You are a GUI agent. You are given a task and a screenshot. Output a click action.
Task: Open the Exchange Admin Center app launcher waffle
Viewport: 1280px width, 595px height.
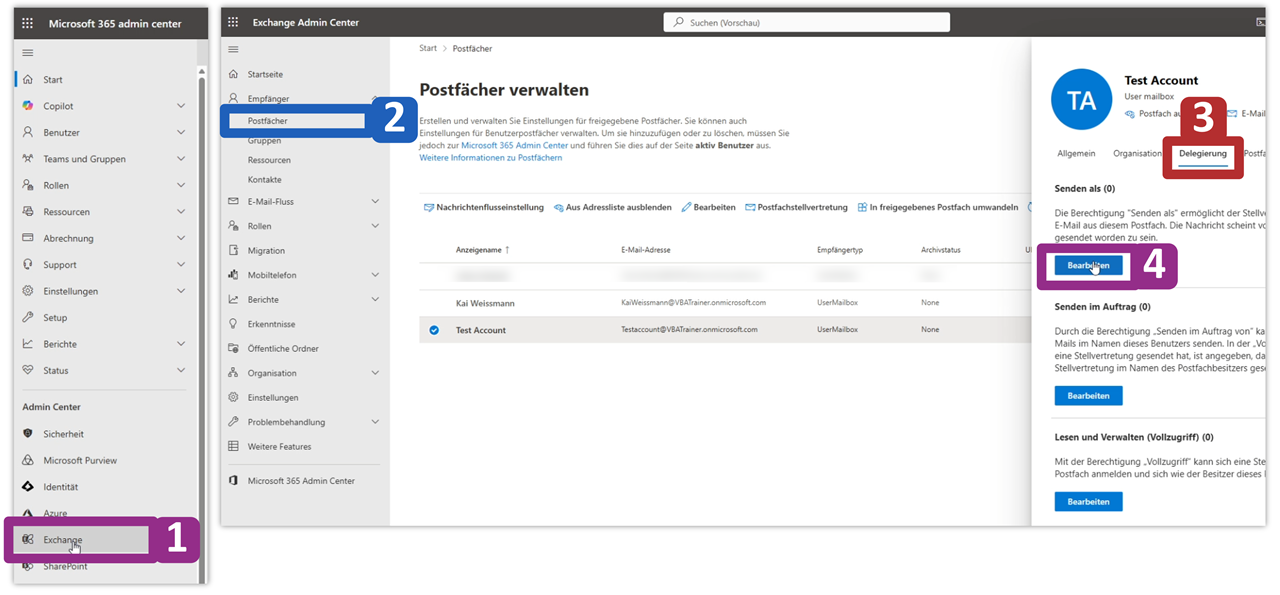pos(233,22)
